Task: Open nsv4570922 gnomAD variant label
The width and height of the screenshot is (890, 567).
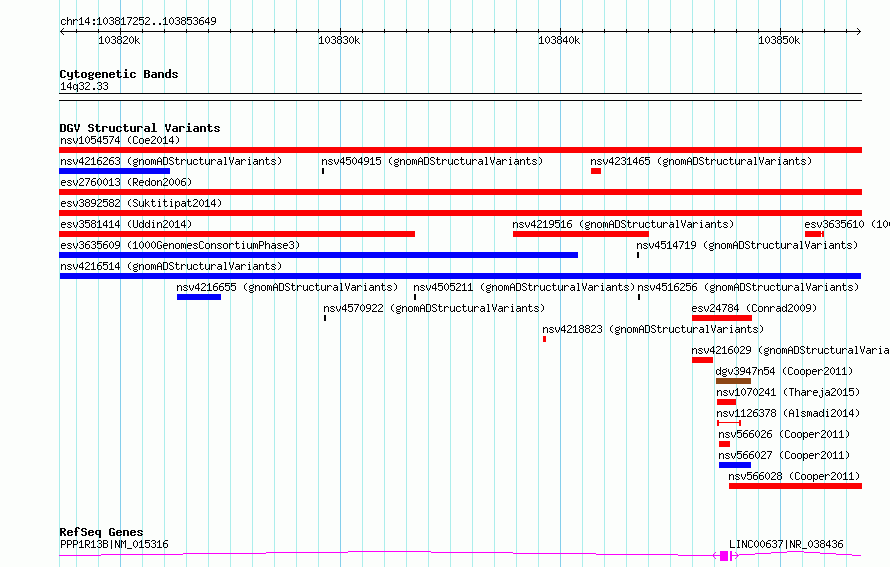Action: pyautogui.click(x=434, y=308)
